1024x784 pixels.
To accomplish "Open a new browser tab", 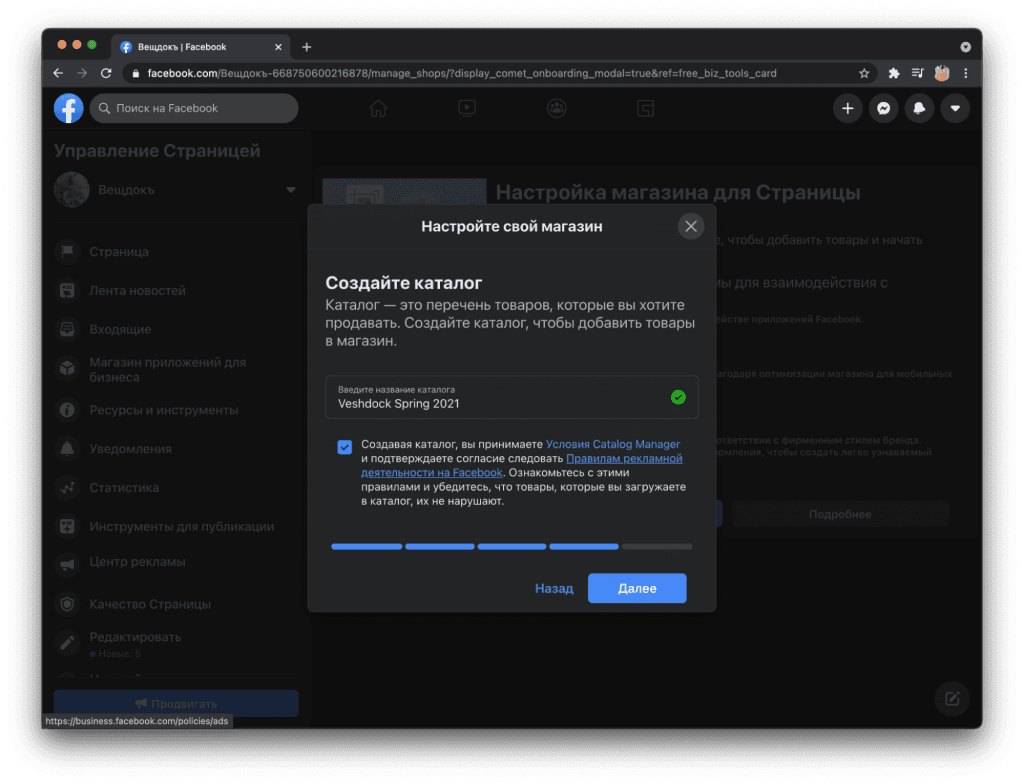I will 306,47.
